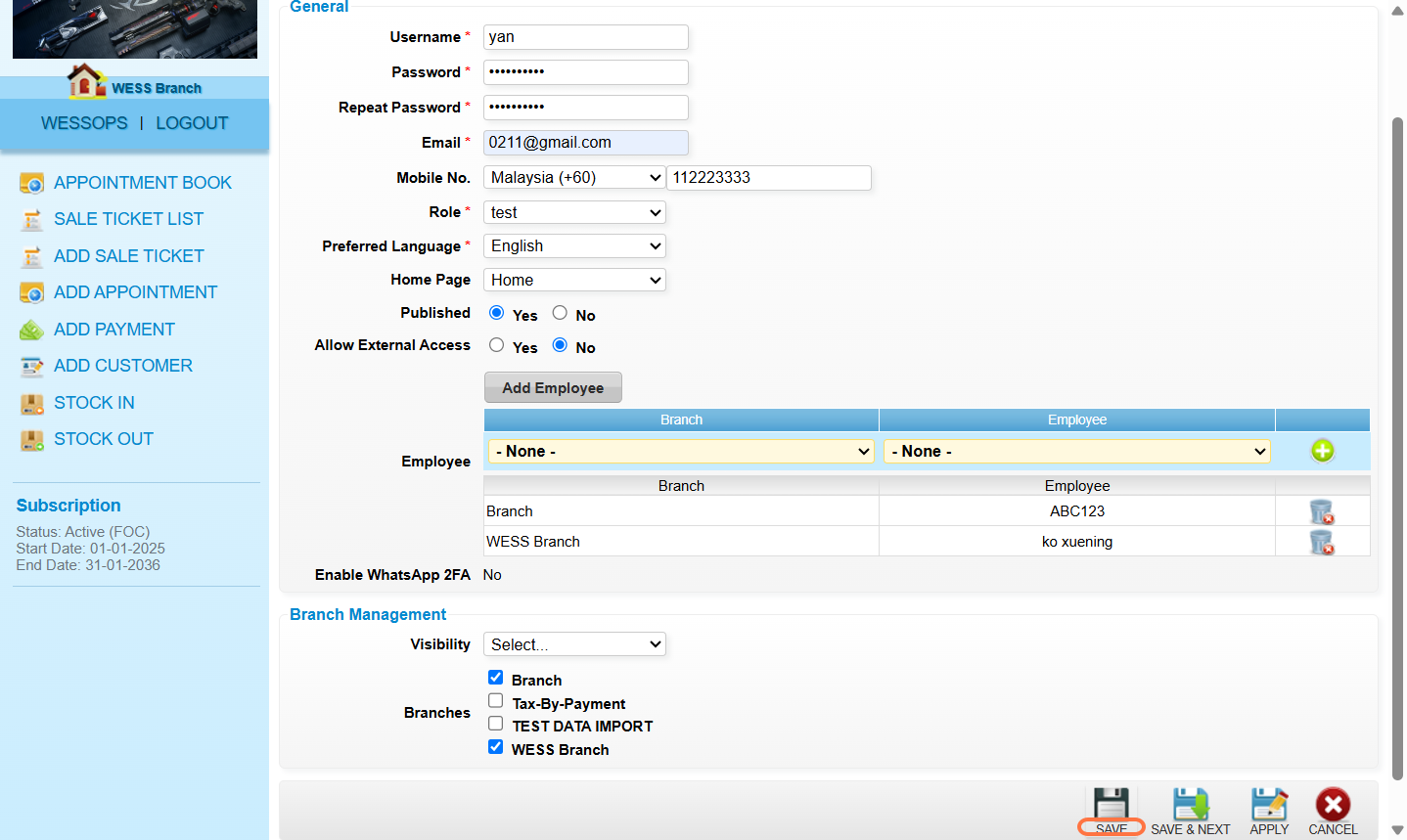Open the Employee Branch None dropdown

click(x=681, y=451)
